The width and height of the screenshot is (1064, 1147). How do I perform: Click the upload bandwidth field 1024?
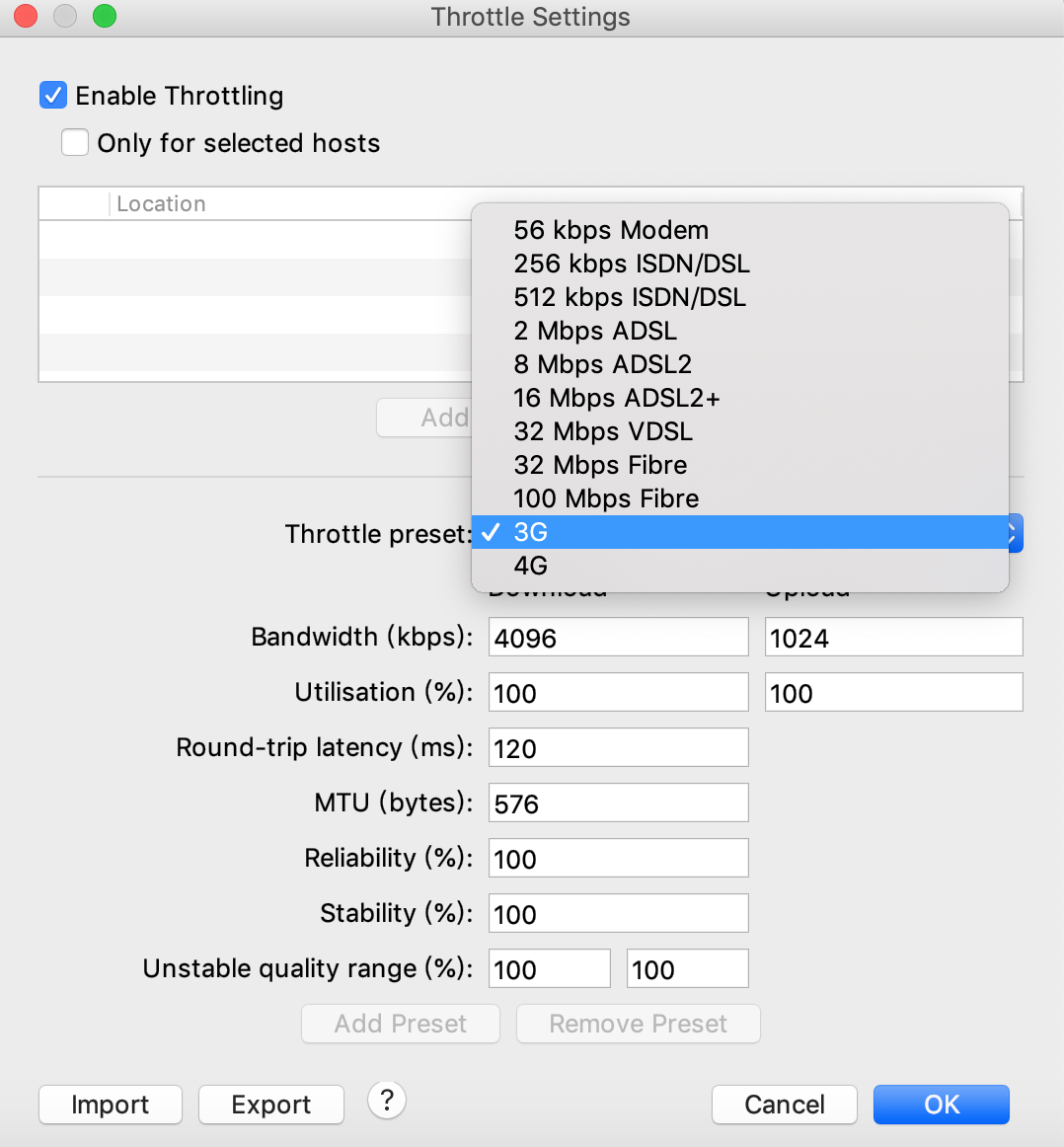point(893,637)
